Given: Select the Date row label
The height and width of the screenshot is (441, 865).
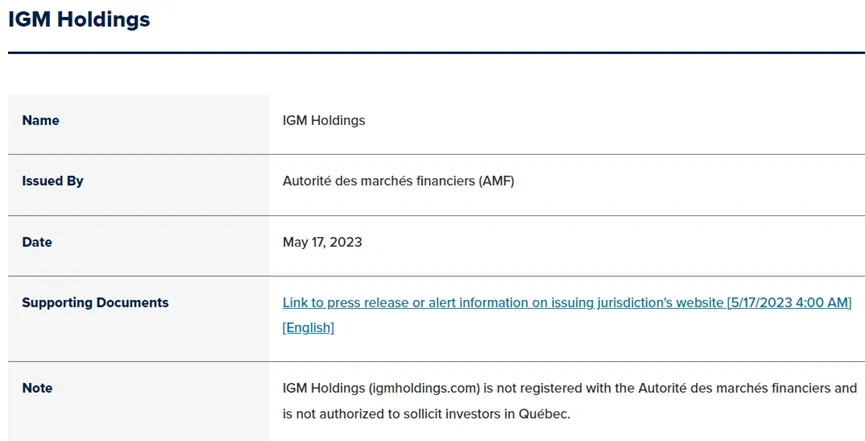Looking at the screenshot, I should pyautogui.click(x=37, y=242).
